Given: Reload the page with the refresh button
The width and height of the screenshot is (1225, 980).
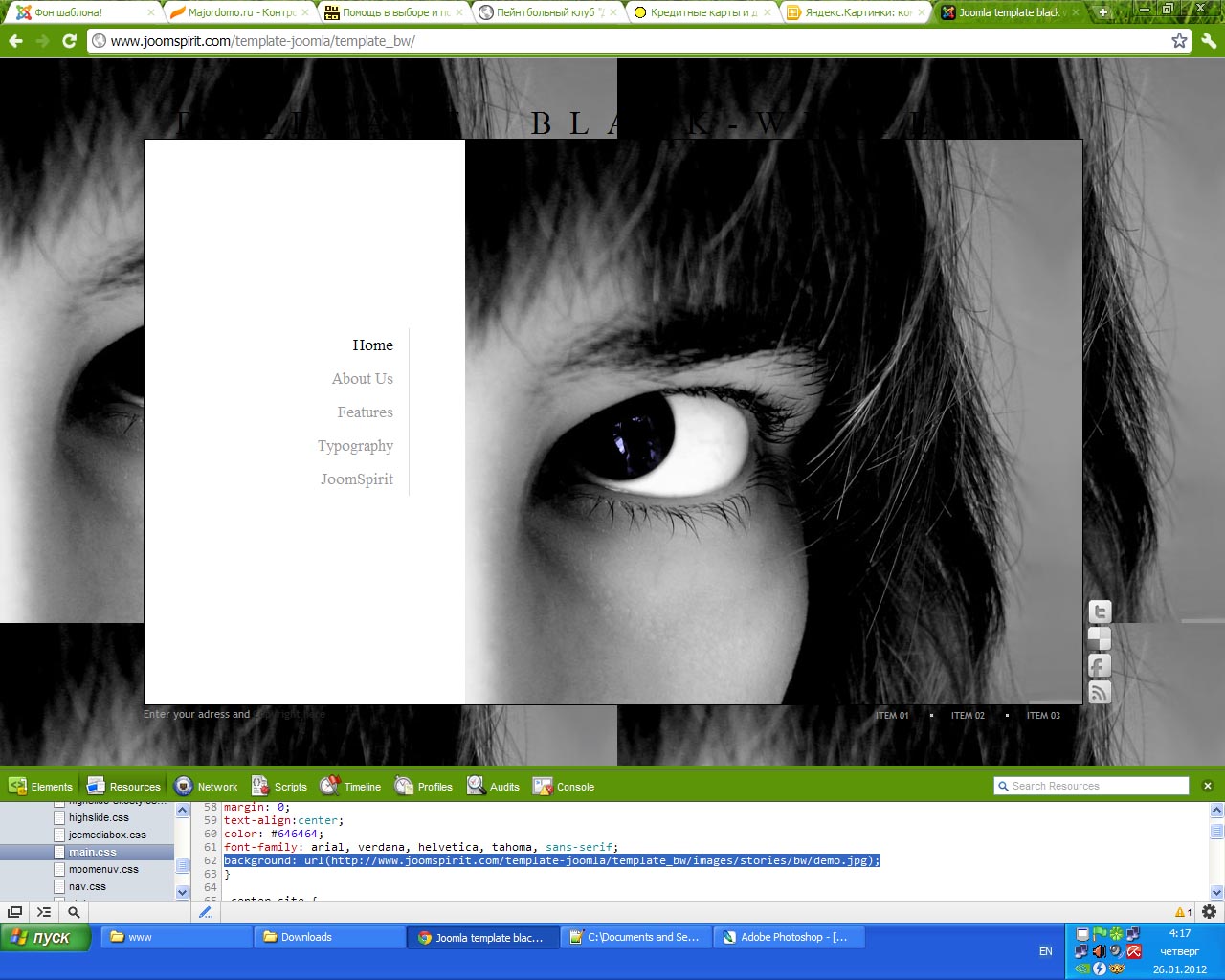Looking at the screenshot, I should (69, 41).
